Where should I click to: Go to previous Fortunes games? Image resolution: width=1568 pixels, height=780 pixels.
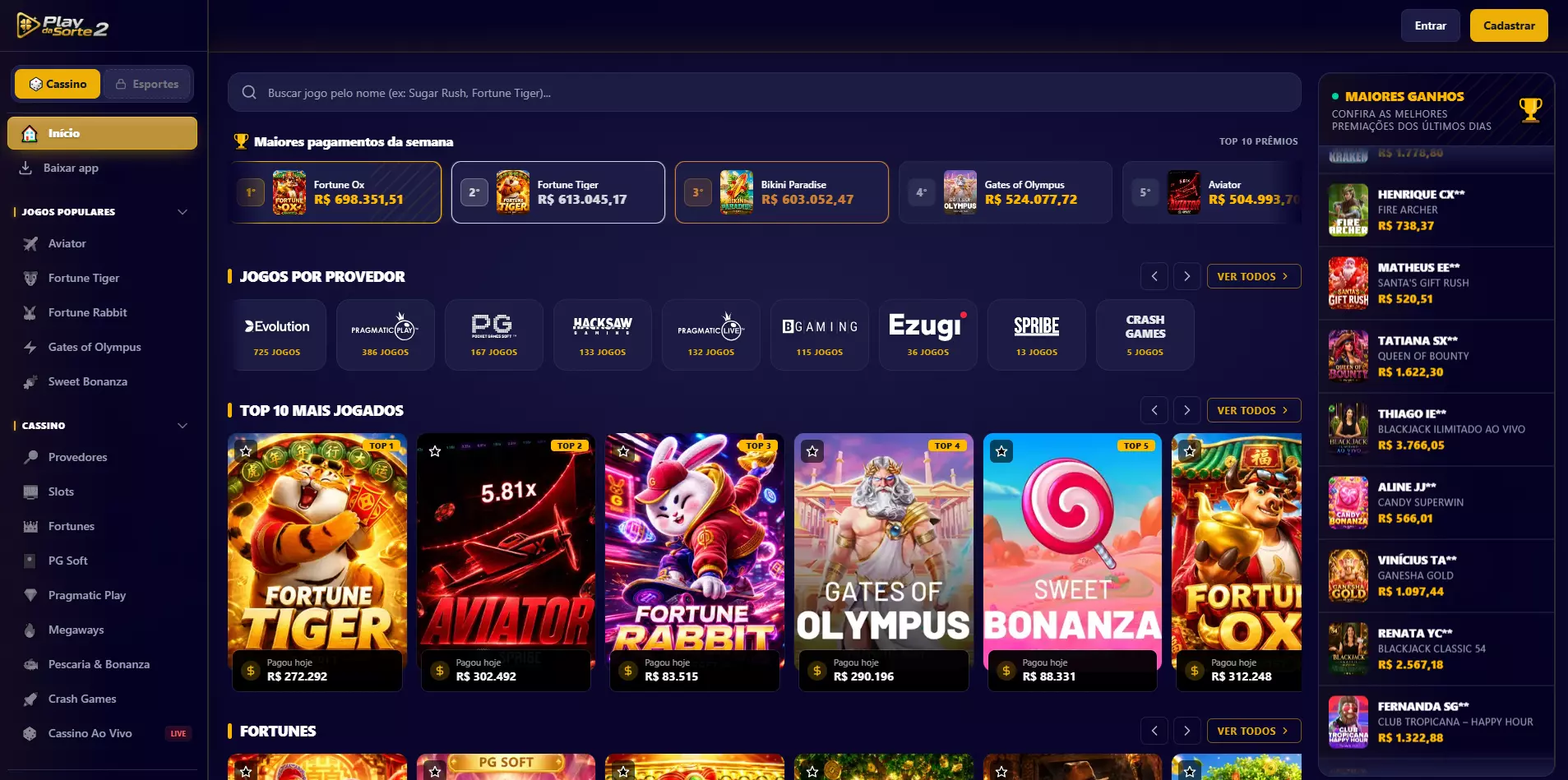(1154, 731)
